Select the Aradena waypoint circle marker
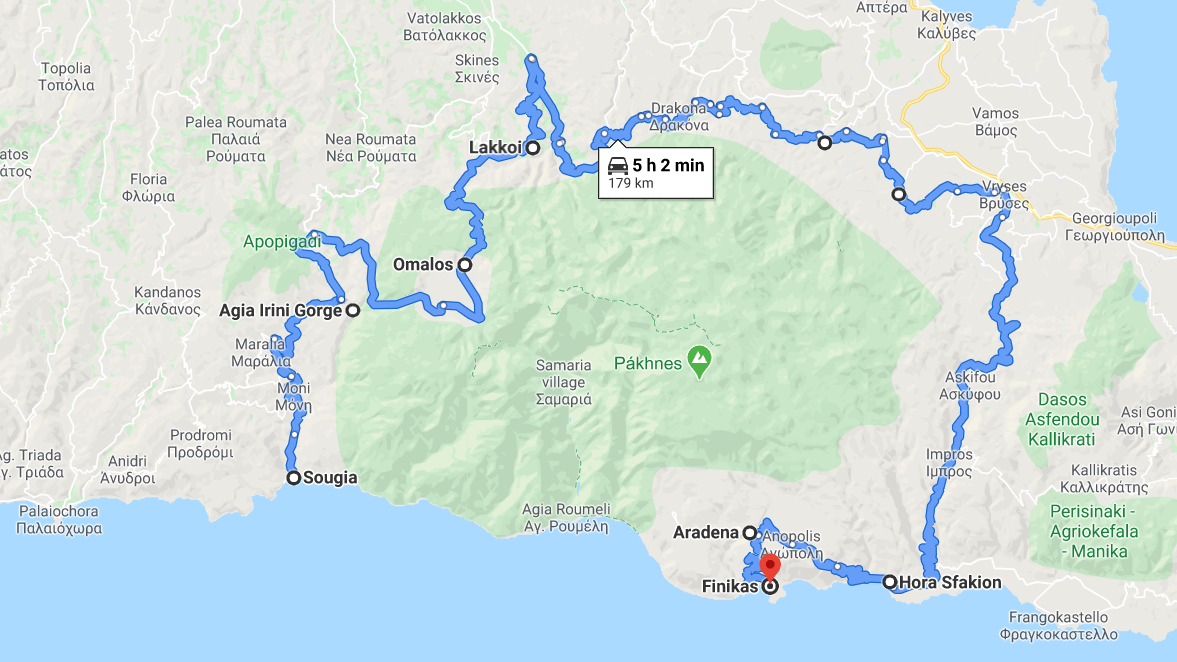Image resolution: width=1177 pixels, height=662 pixels. (x=749, y=532)
